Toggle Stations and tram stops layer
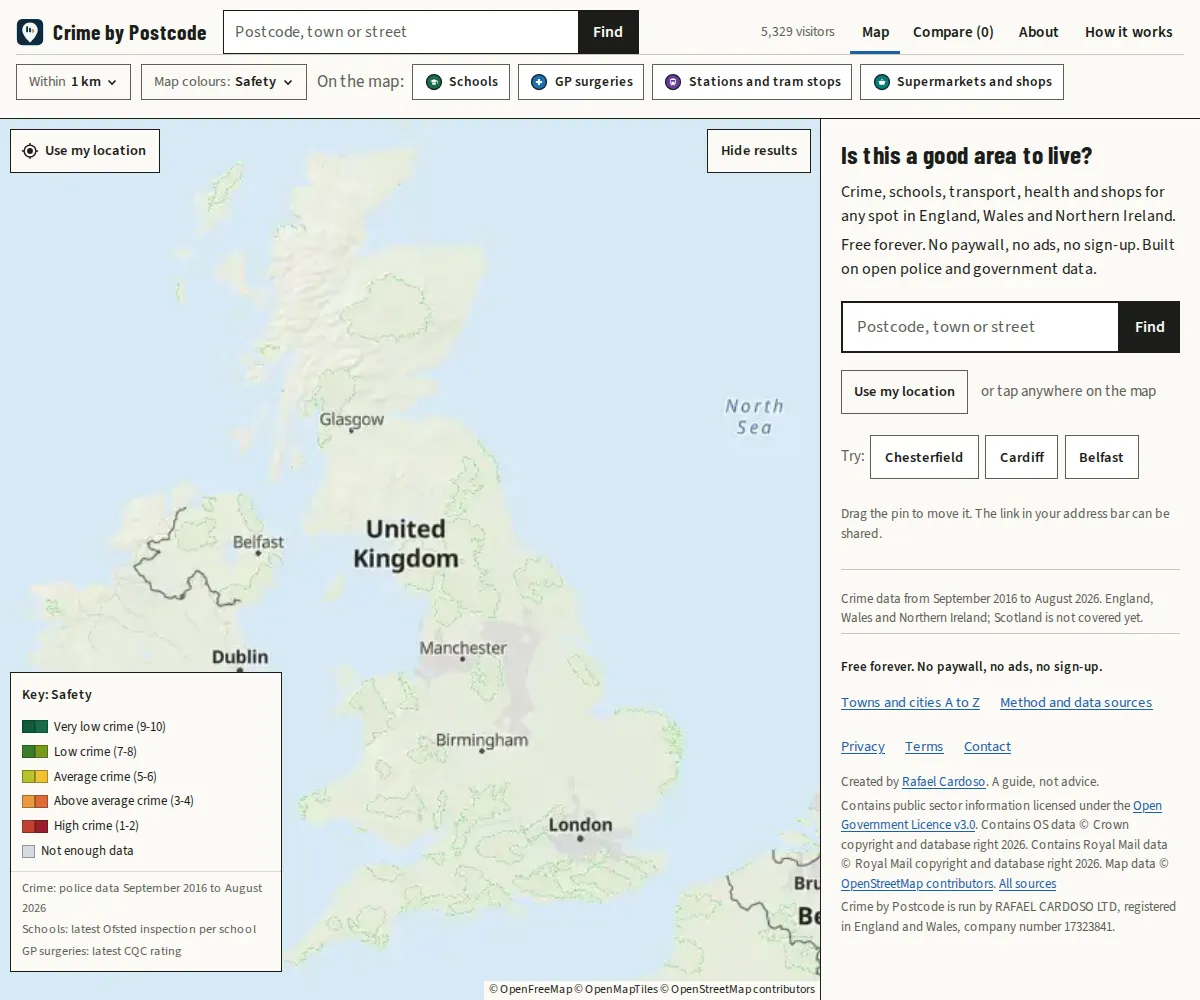1200x1000 pixels. tap(752, 82)
